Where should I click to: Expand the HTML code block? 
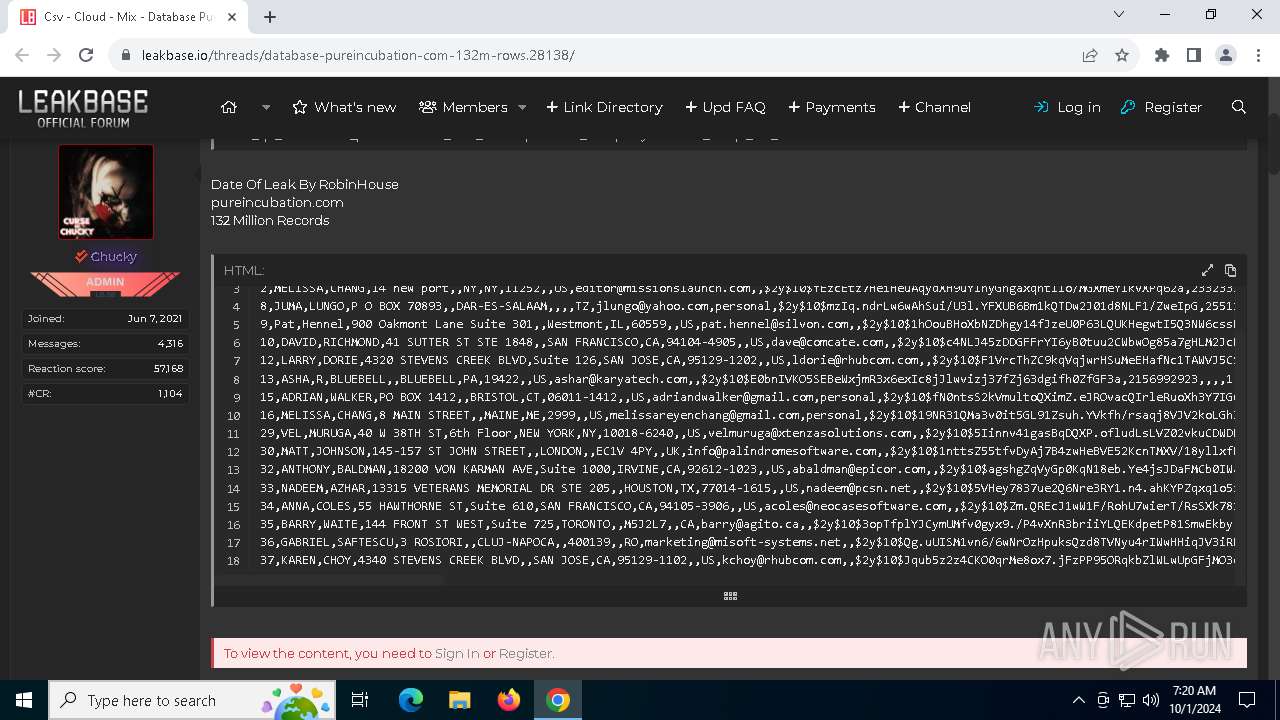click(1207, 270)
